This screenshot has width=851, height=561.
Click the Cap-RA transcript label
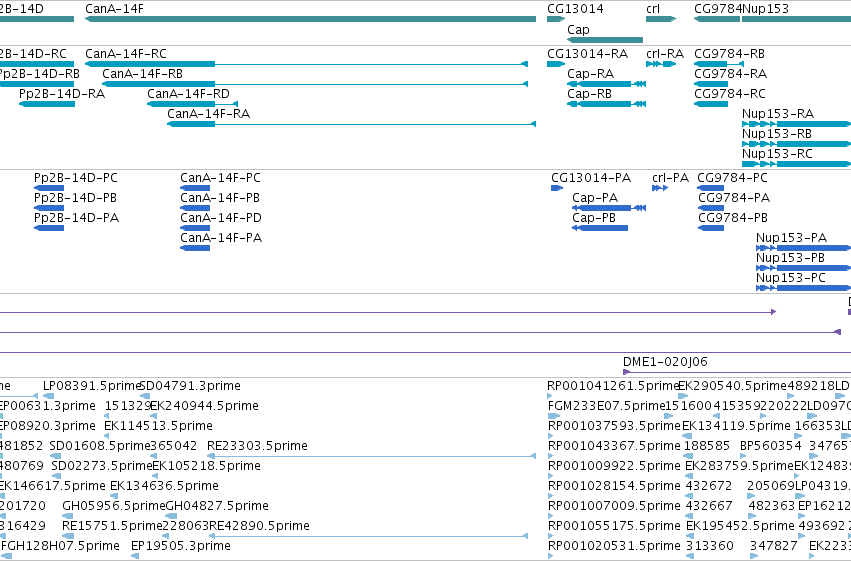pos(590,74)
